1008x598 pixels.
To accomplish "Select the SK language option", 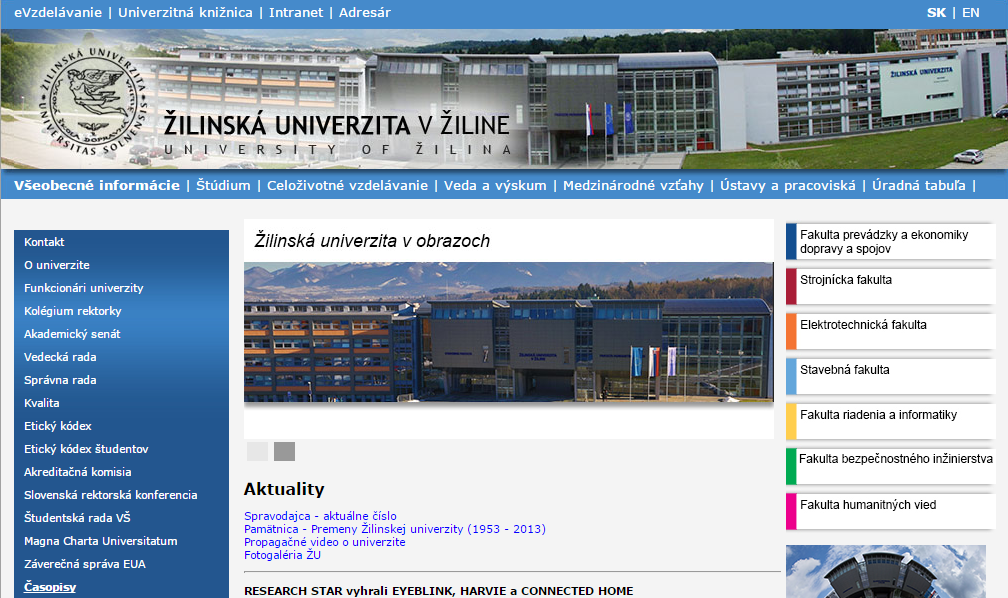I will click(938, 12).
